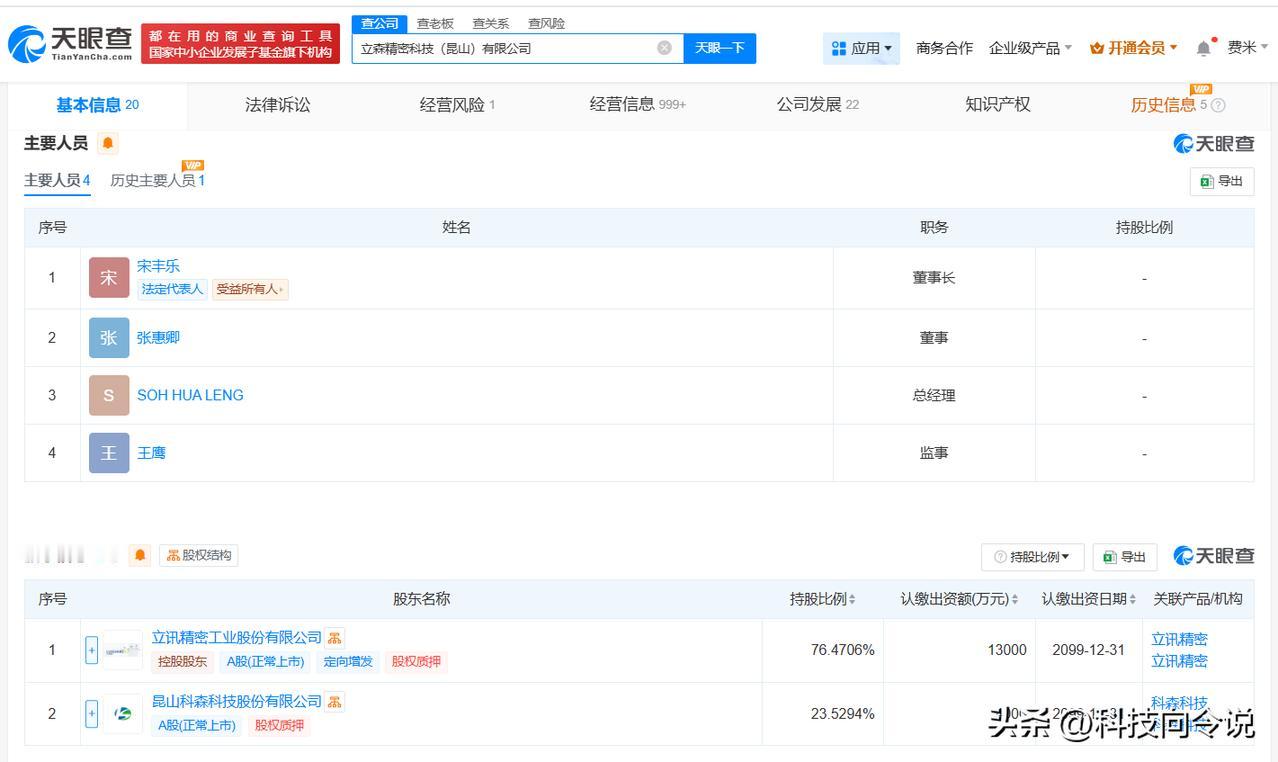Open the 费米 account menu
1278x762 pixels.
[x=1247, y=48]
